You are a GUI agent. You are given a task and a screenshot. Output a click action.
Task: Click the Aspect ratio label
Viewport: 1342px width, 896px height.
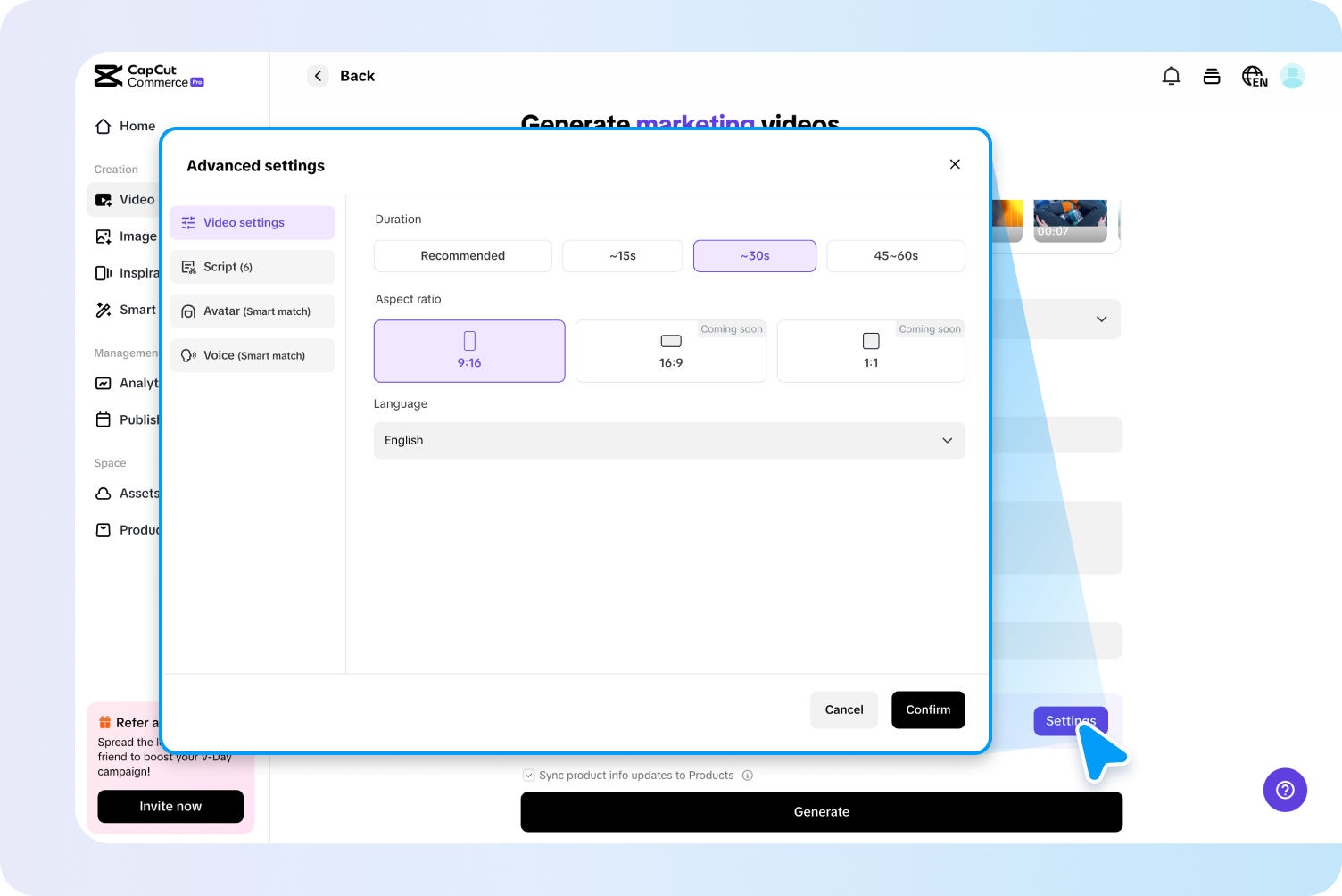[x=408, y=299]
